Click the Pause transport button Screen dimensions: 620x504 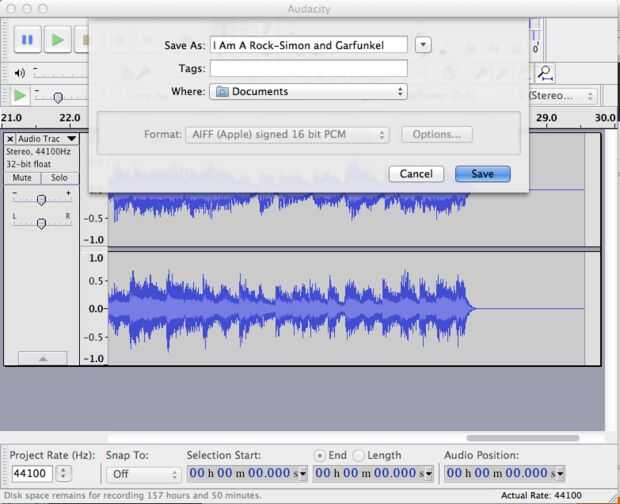[27, 40]
